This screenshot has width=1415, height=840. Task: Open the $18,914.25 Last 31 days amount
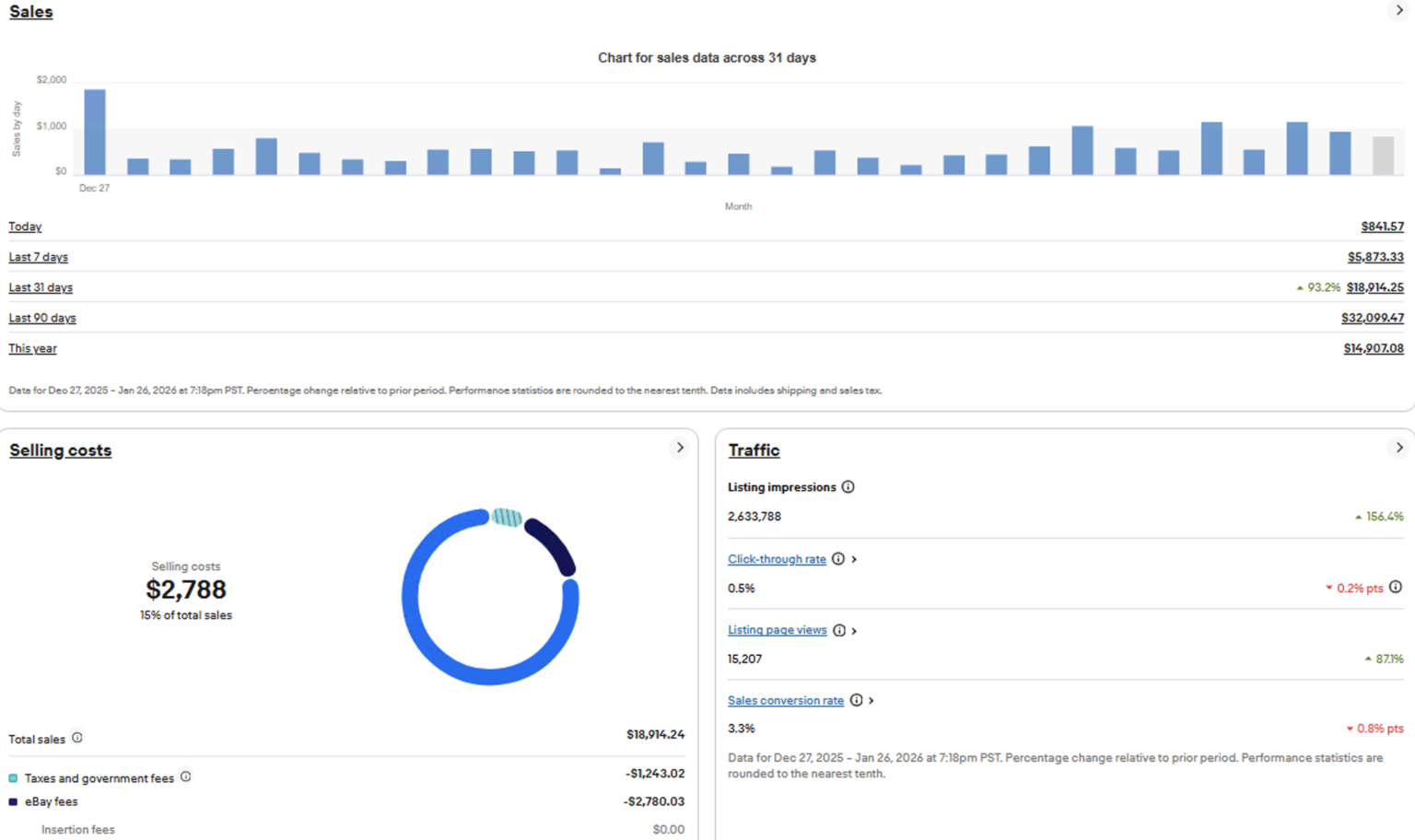click(1374, 287)
